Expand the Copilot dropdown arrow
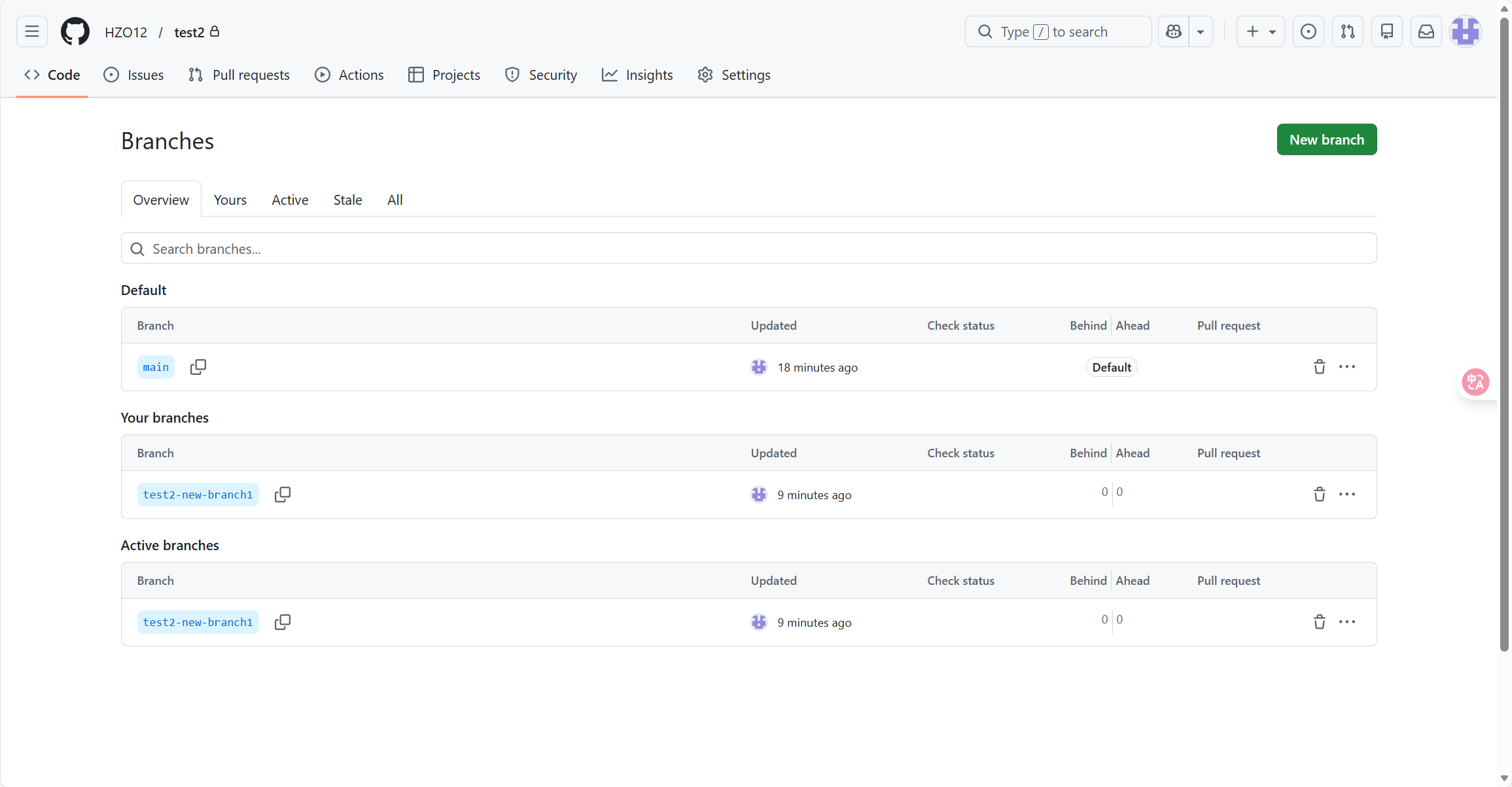The image size is (1512, 787). (x=1201, y=31)
